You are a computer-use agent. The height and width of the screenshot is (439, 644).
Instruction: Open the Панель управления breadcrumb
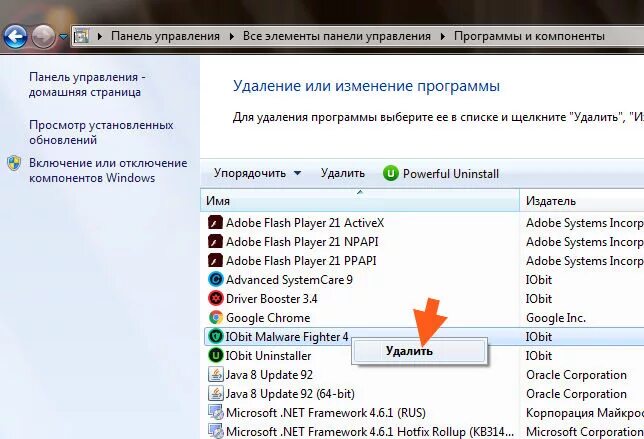(x=165, y=36)
